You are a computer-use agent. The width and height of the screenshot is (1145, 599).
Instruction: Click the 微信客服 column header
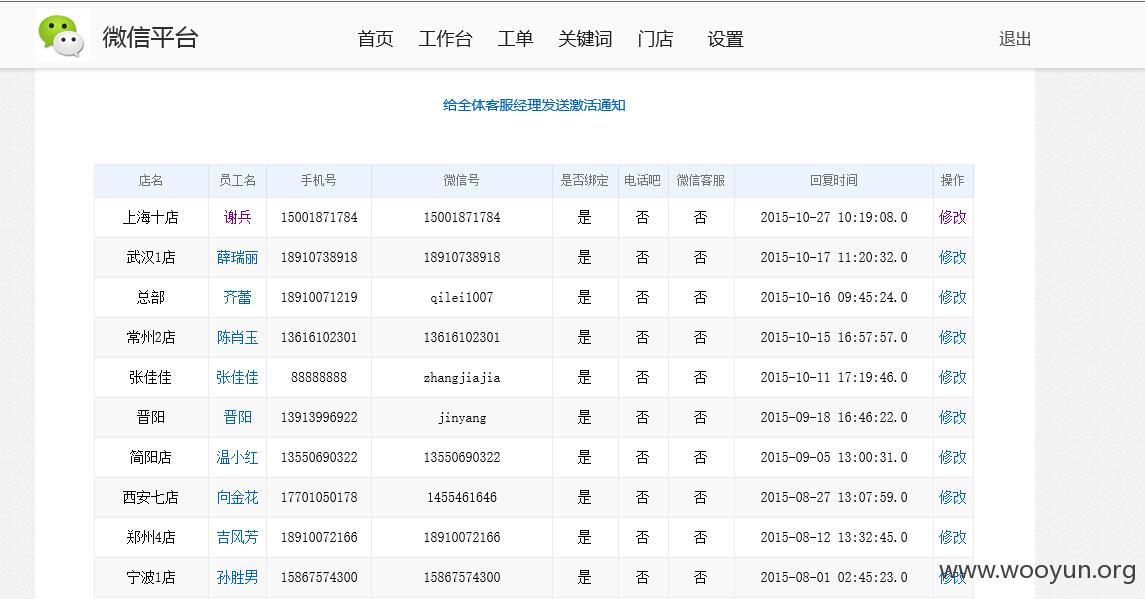(x=700, y=180)
